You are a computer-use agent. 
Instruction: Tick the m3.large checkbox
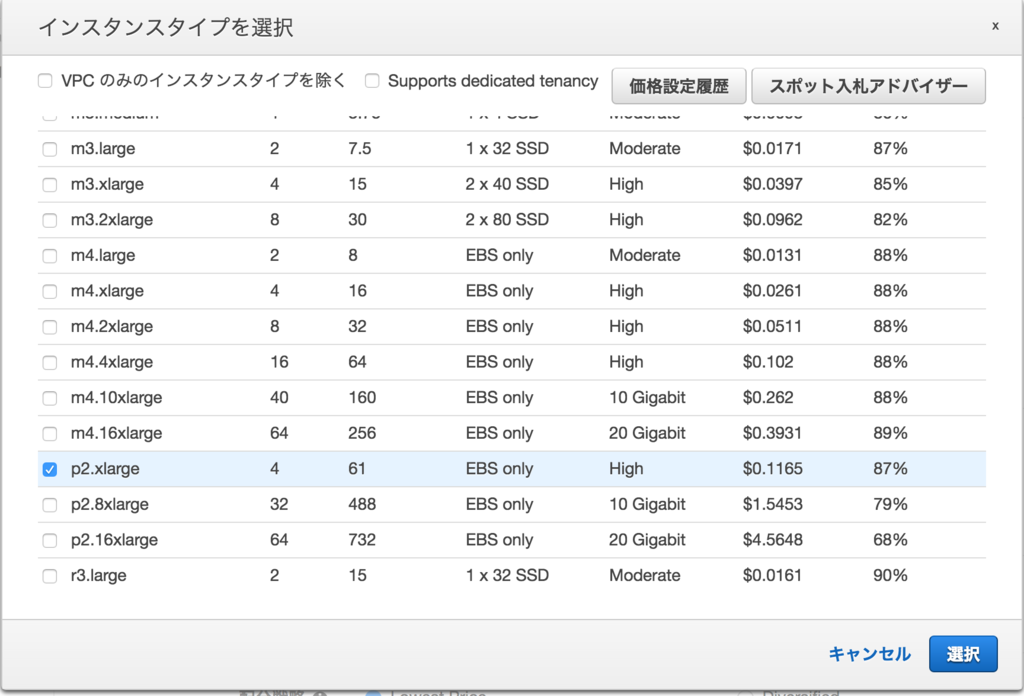50,149
